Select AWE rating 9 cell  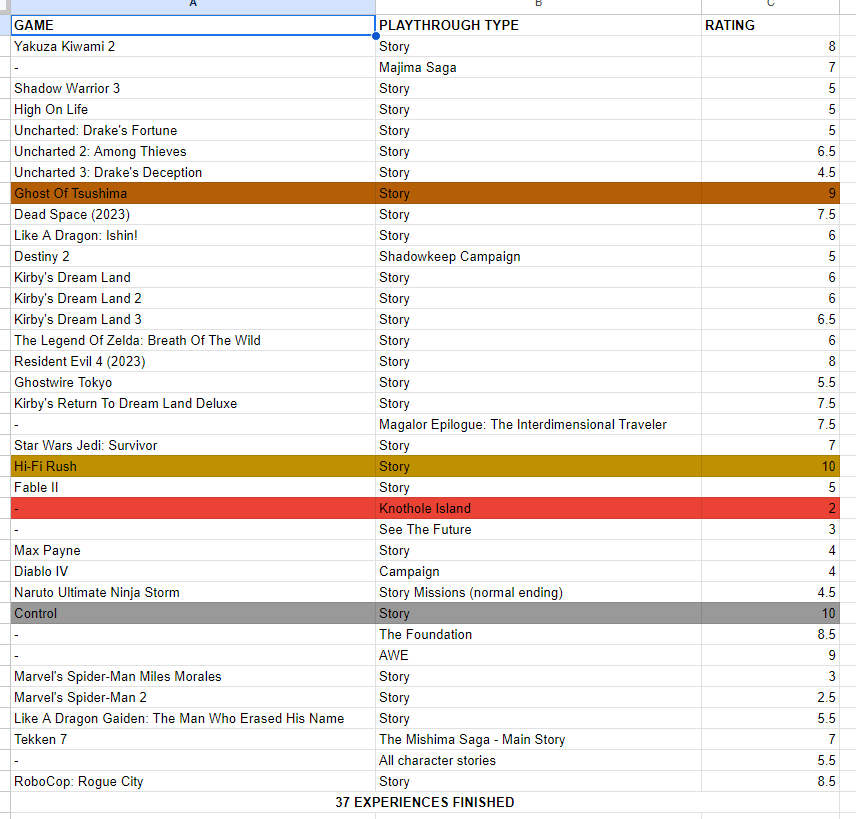(x=770, y=656)
